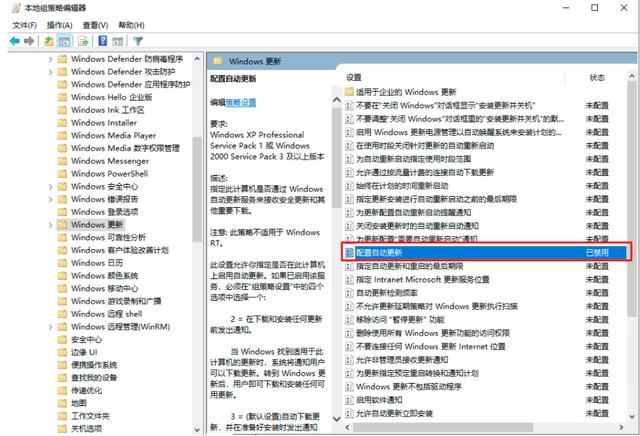Click the 适用于企业的 Windows 更新 folder icon
Image resolution: width=640 pixels, height=436 pixels.
pos(349,92)
